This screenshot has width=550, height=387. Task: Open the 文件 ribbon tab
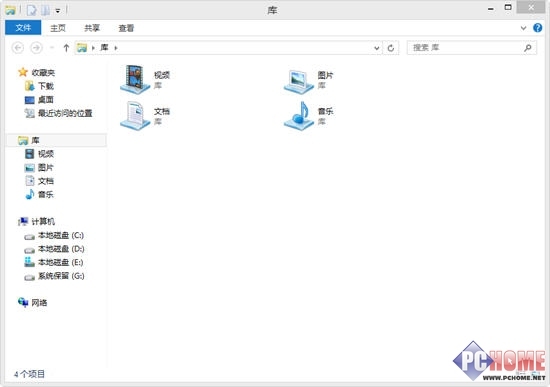(23, 28)
